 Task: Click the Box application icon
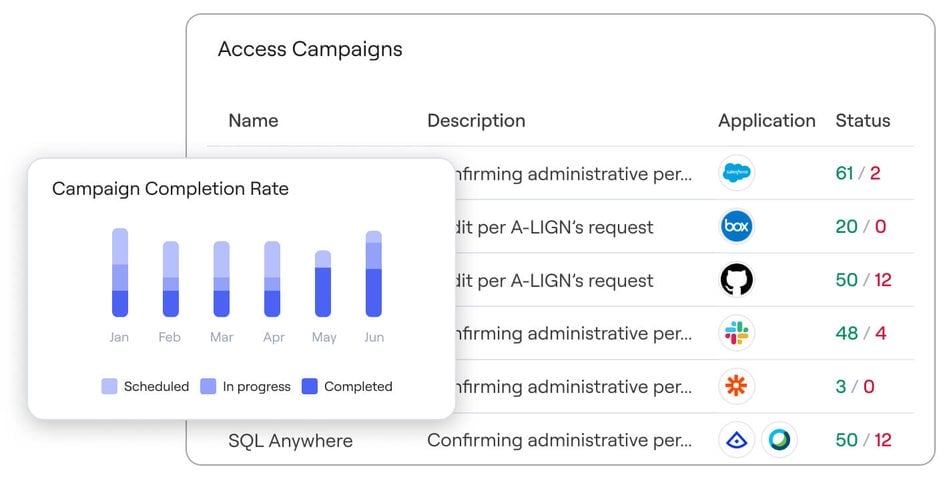click(x=736, y=226)
